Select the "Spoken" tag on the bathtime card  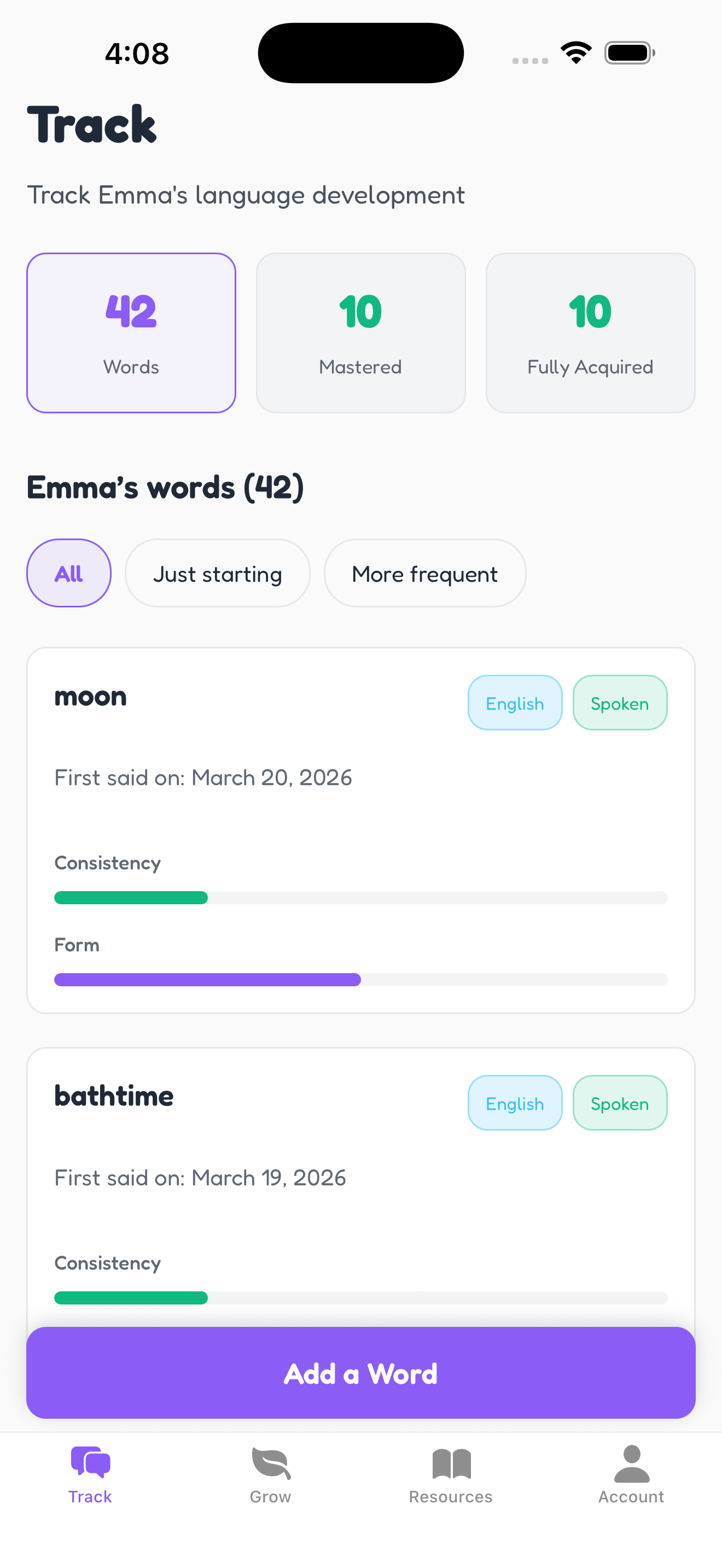(x=620, y=1103)
